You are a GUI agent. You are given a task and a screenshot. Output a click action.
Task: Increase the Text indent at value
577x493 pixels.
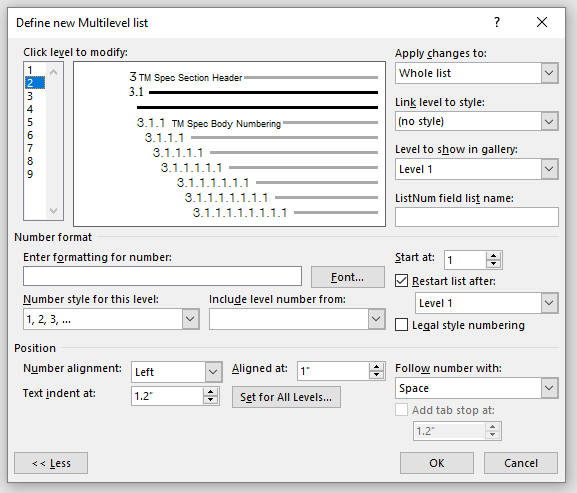pyautogui.click(x=210, y=392)
